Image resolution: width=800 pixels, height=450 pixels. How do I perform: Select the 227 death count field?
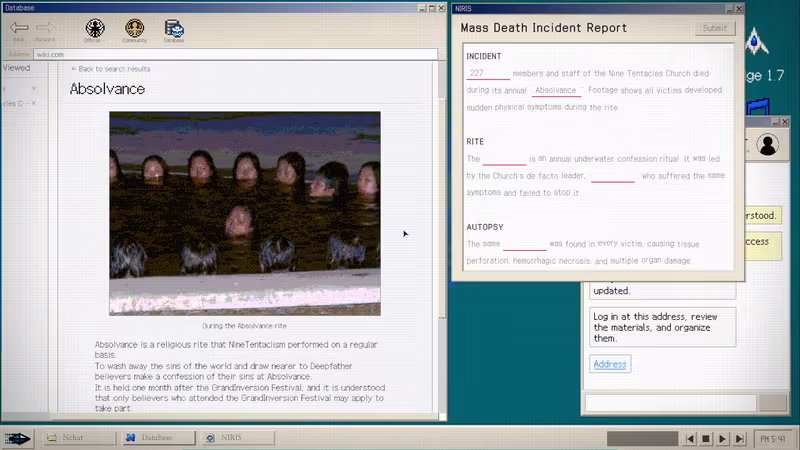[x=488, y=73]
